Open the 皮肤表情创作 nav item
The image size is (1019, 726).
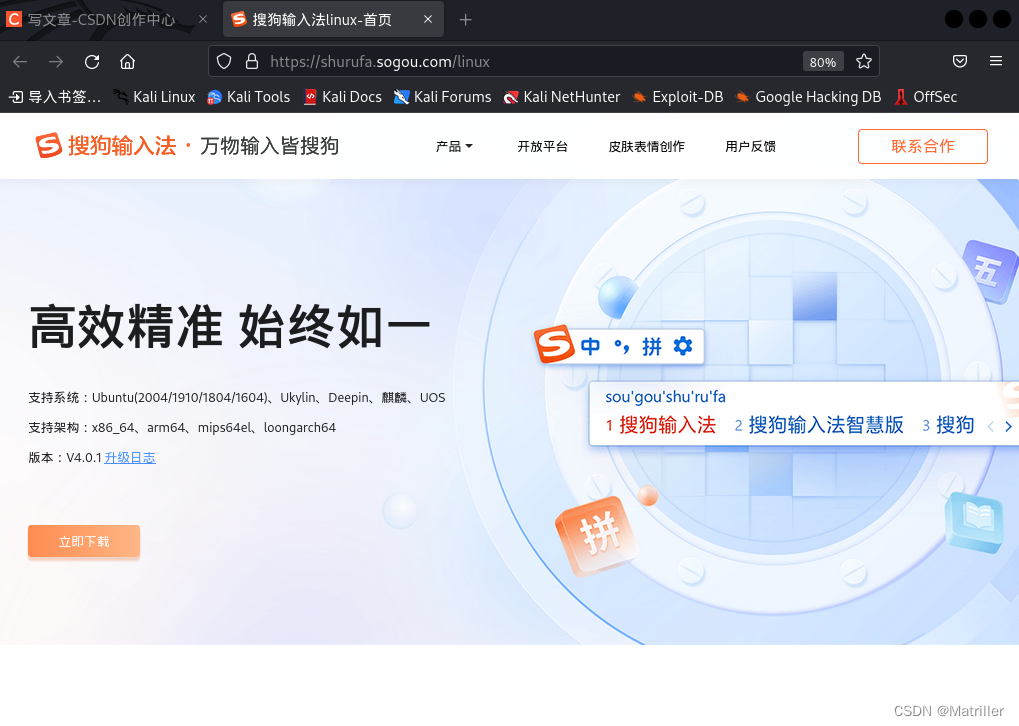tap(647, 146)
